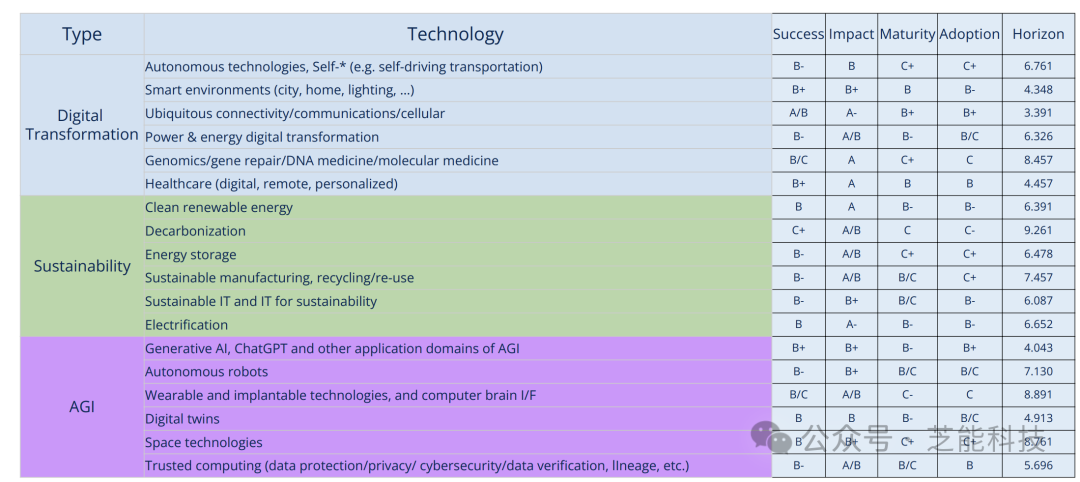Click the "Electrification" row label

point(186,325)
